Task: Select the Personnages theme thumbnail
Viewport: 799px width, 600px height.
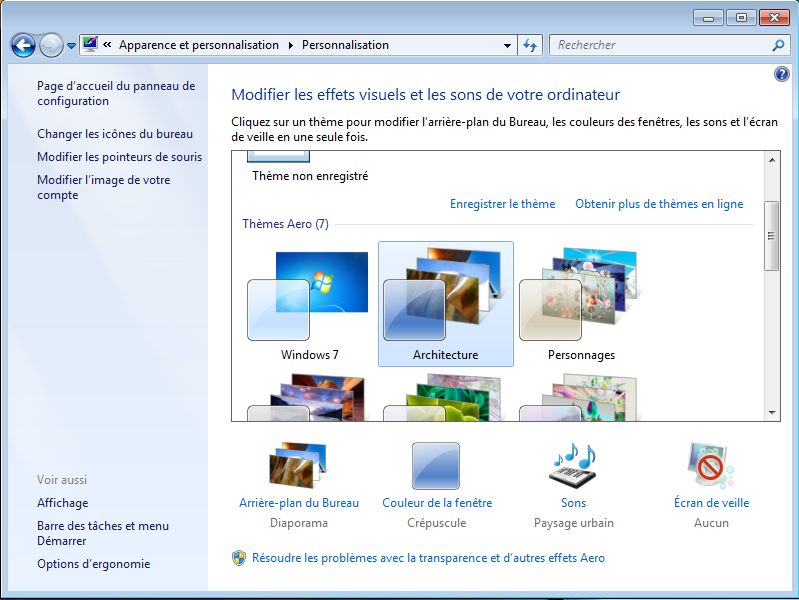Action: pos(581,304)
